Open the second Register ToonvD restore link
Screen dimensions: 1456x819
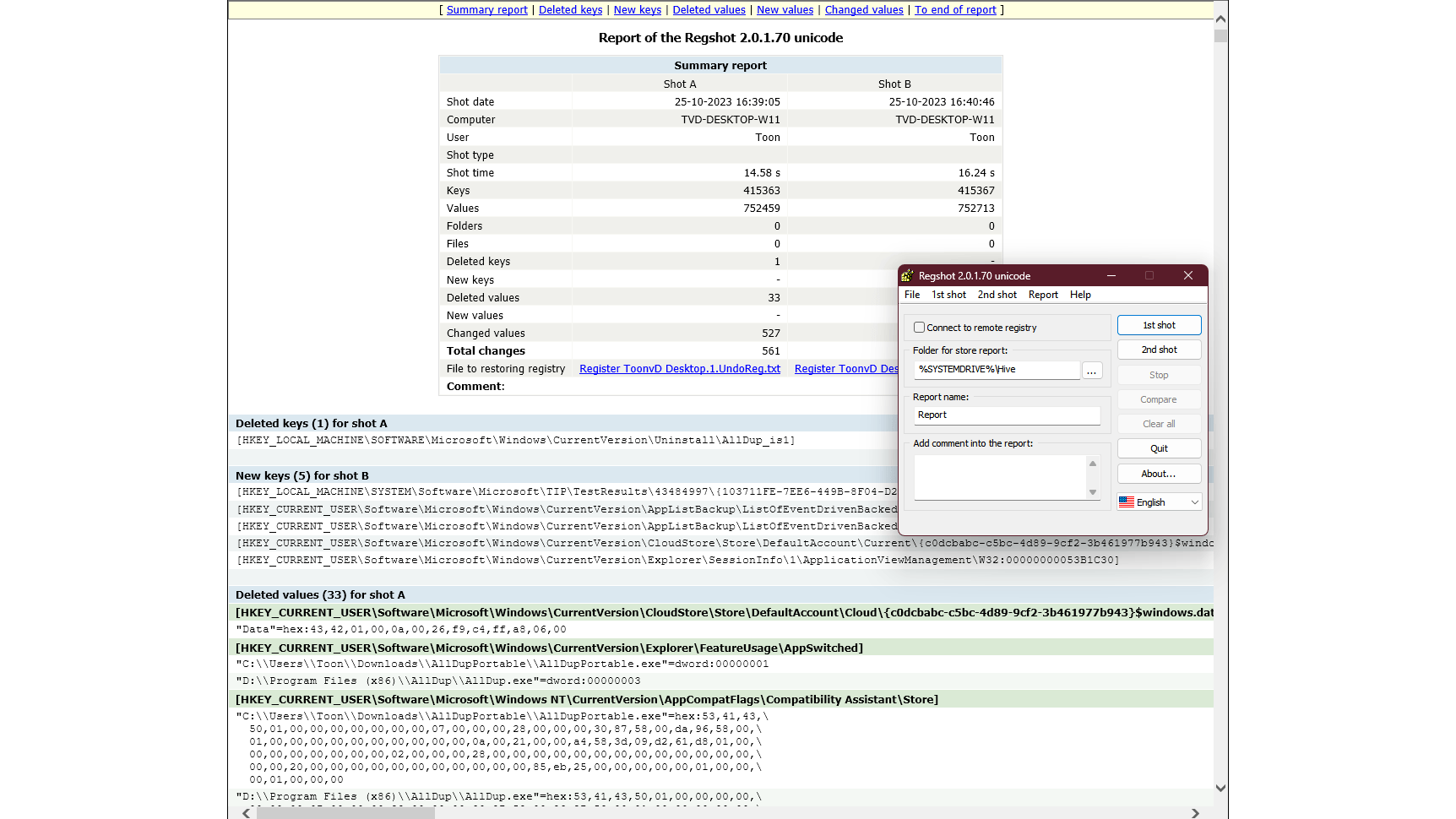coord(846,369)
